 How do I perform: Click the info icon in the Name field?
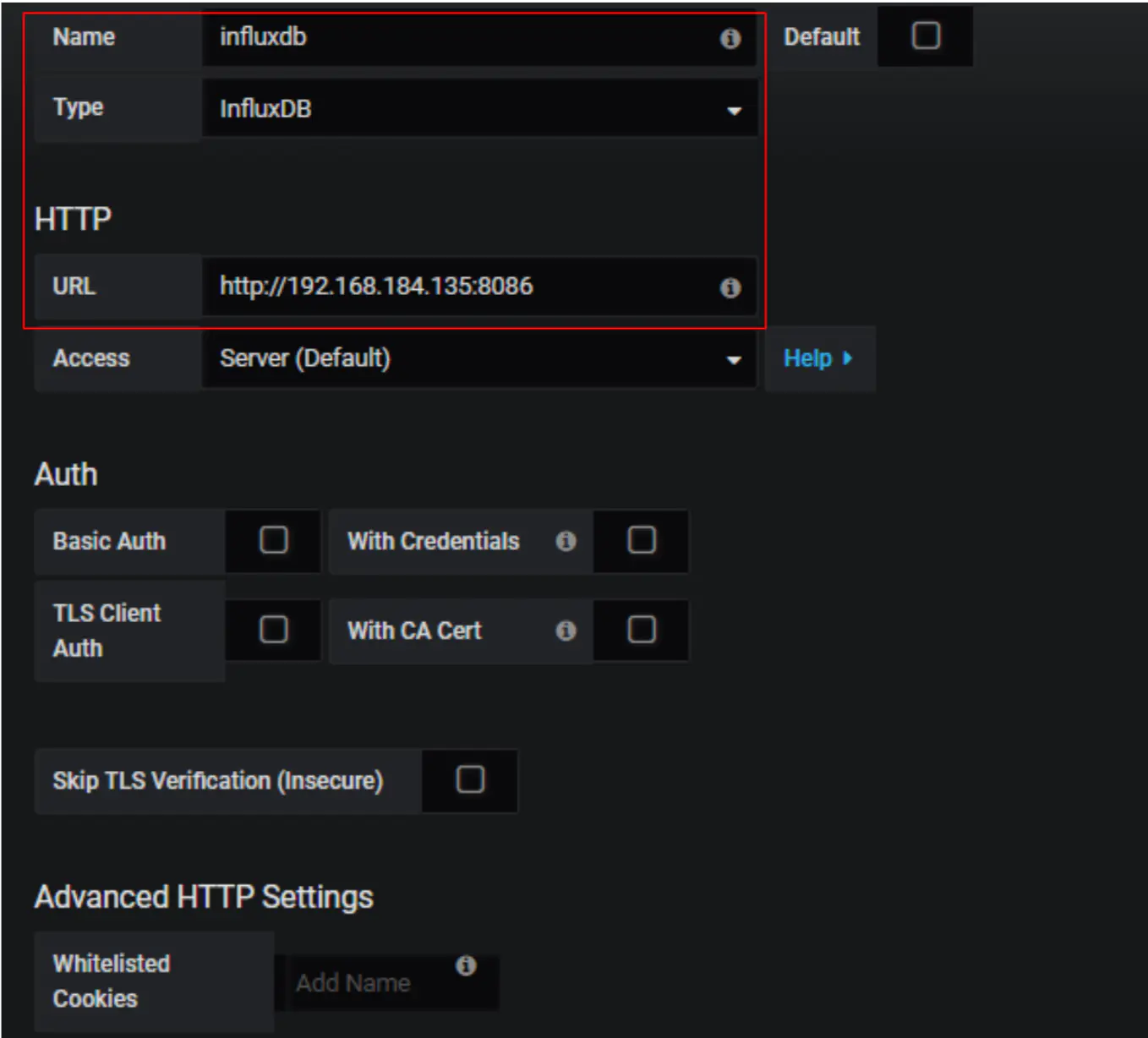coord(730,38)
